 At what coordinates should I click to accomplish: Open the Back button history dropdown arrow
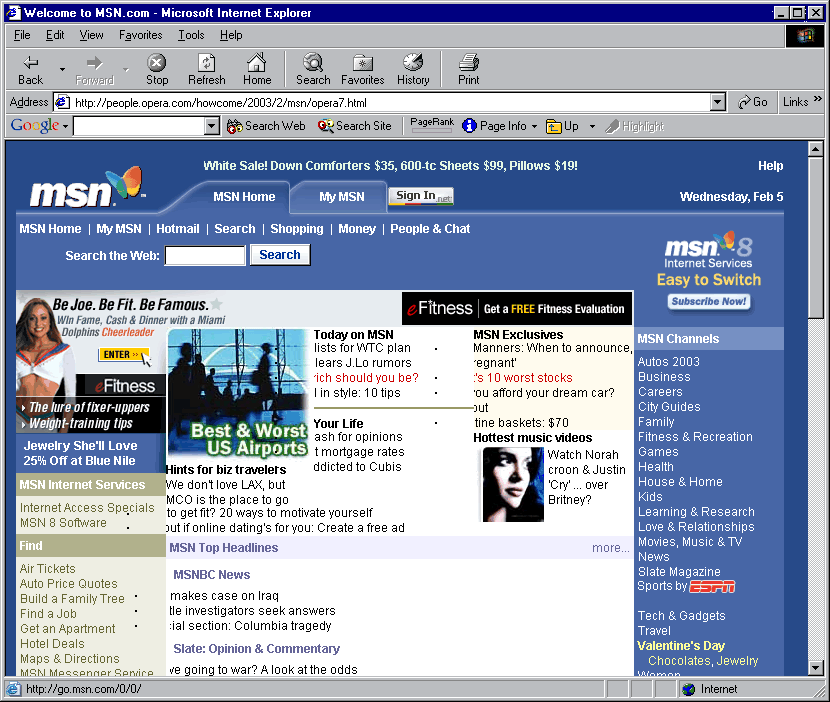(x=62, y=69)
